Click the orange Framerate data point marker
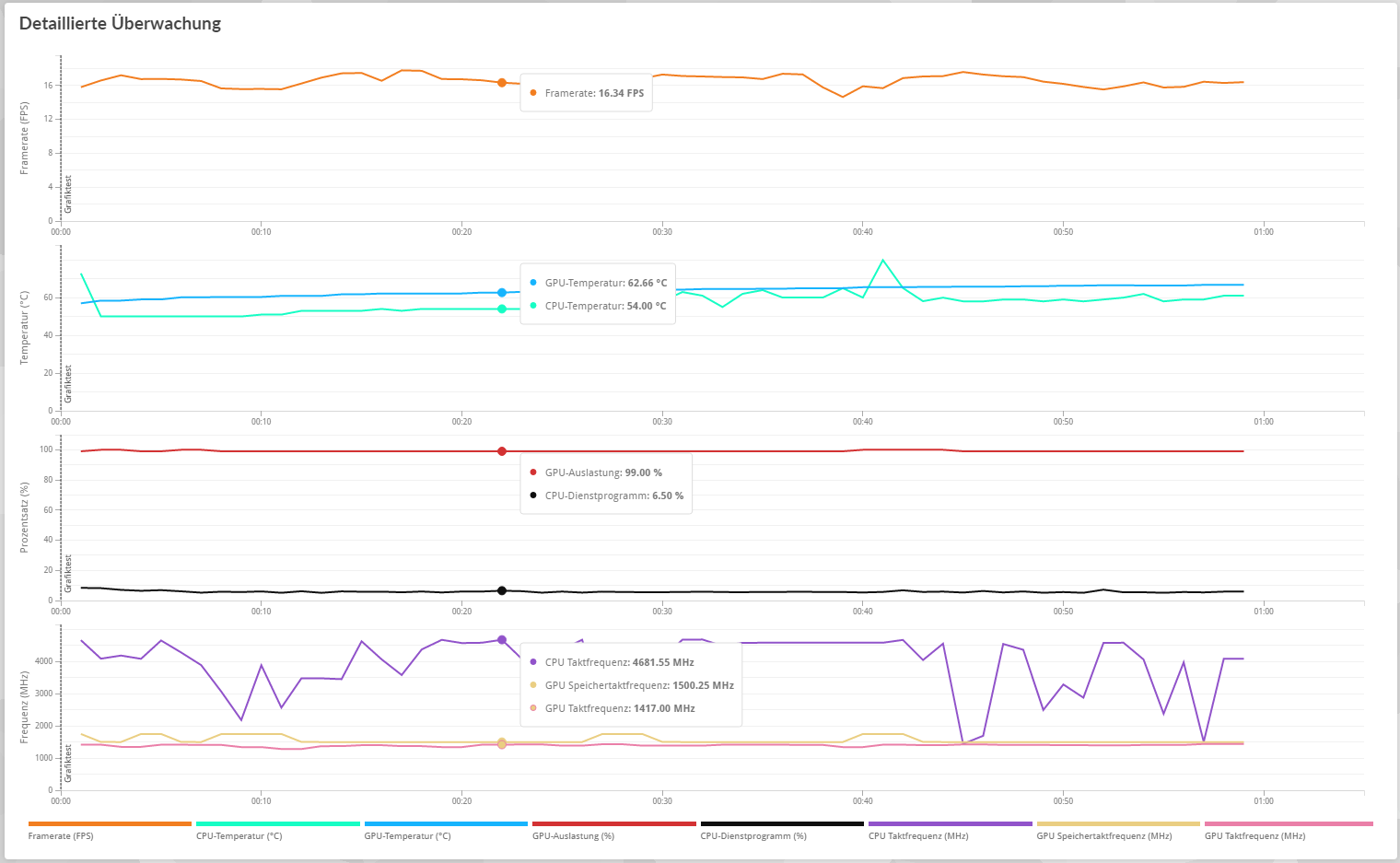The width and height of the screenshot is (1400, 863). coord(502,83)
